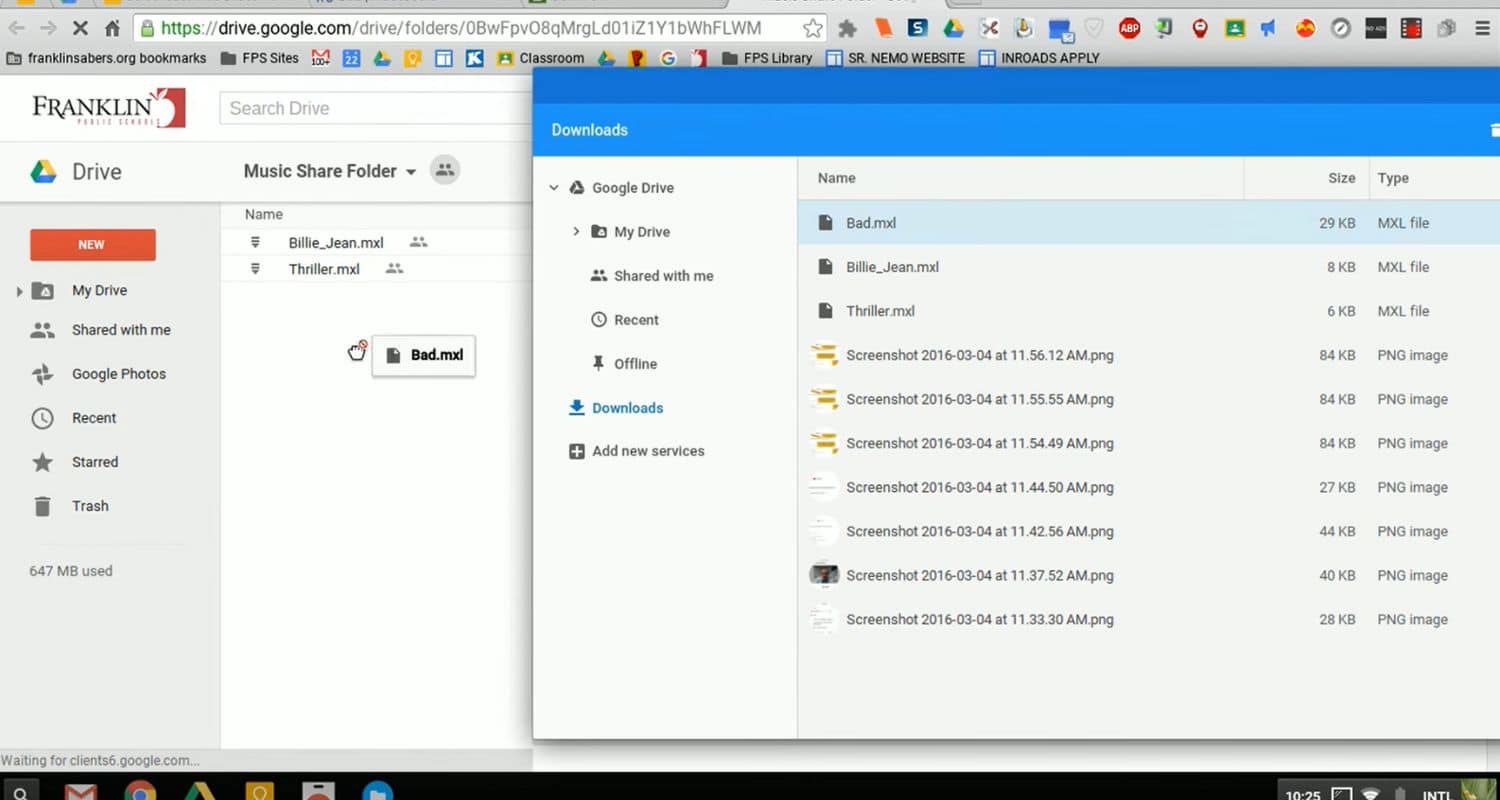Select Screenshot 2016-03-04 at 11.56.12 AM.png

[1149, 355]
